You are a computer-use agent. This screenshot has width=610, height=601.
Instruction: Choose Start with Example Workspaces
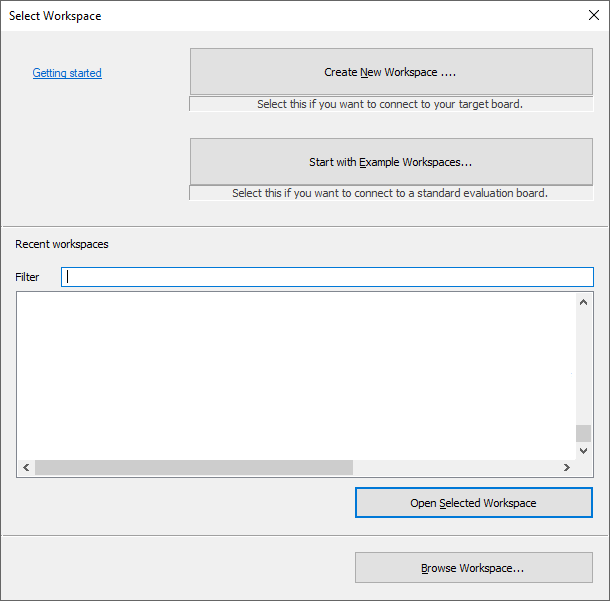click(x=390, y=162)
